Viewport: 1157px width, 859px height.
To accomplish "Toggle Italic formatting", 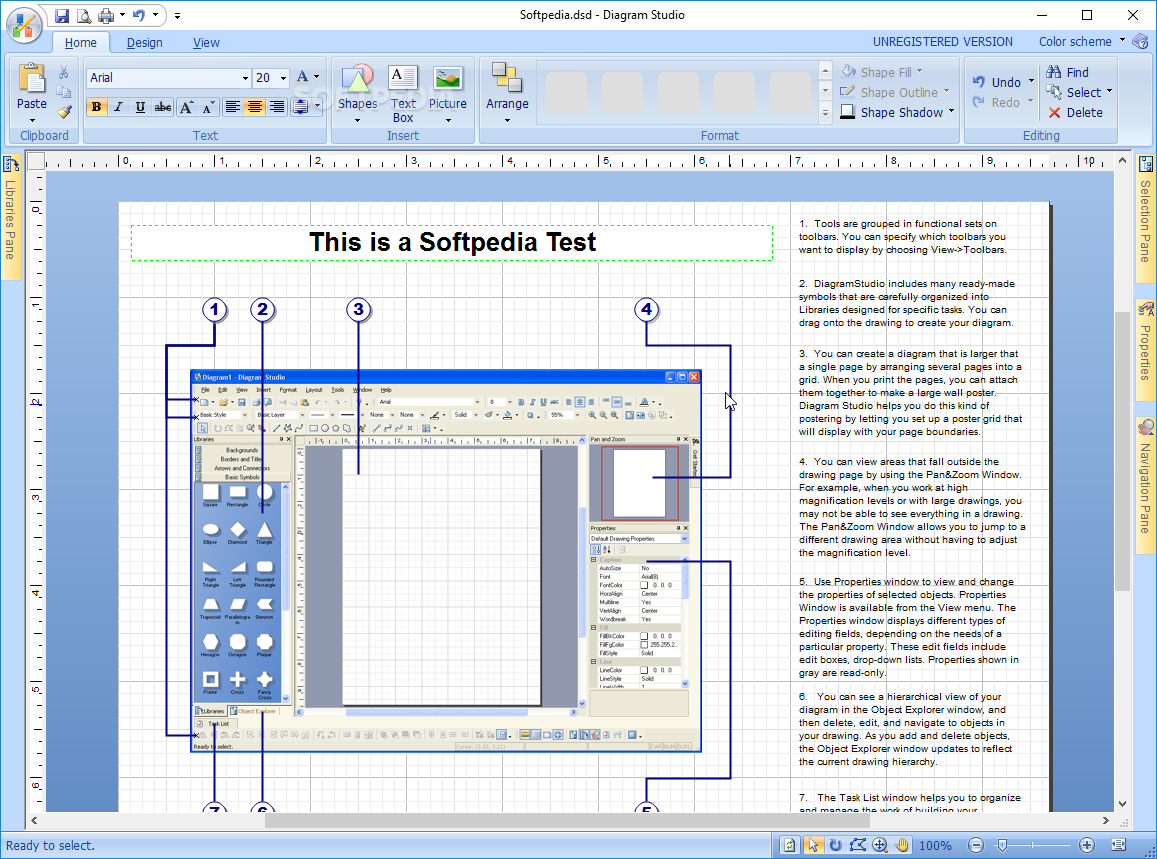I will pyautogui.click(x=118, y=107).
